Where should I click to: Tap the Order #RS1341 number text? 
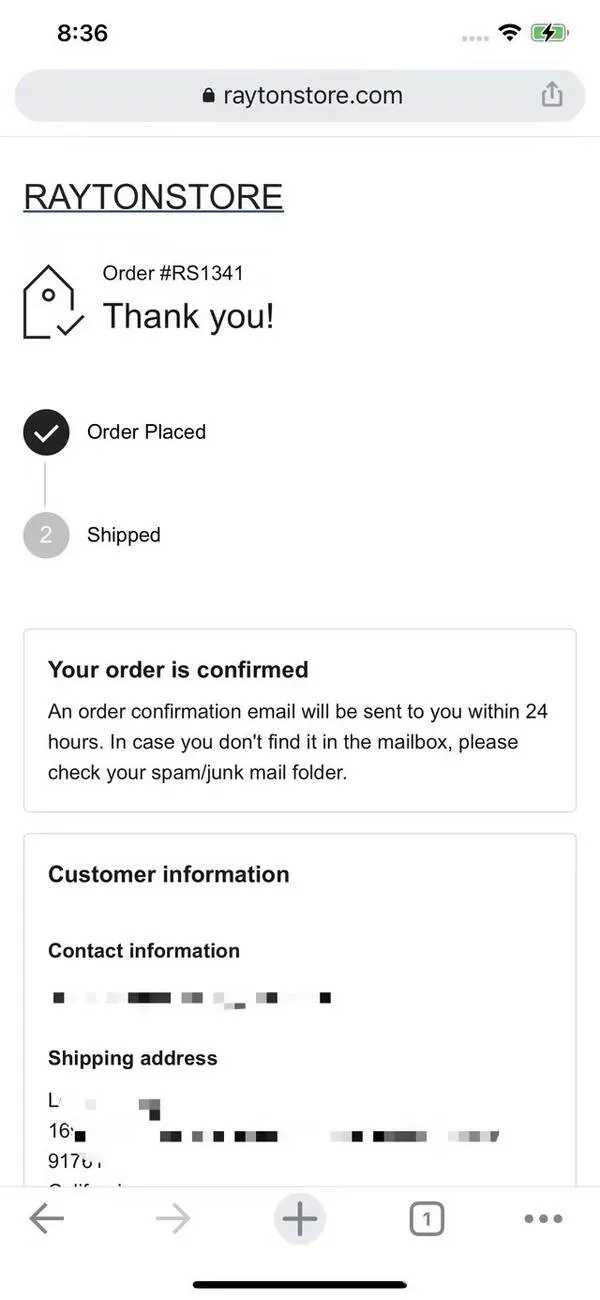173,273
